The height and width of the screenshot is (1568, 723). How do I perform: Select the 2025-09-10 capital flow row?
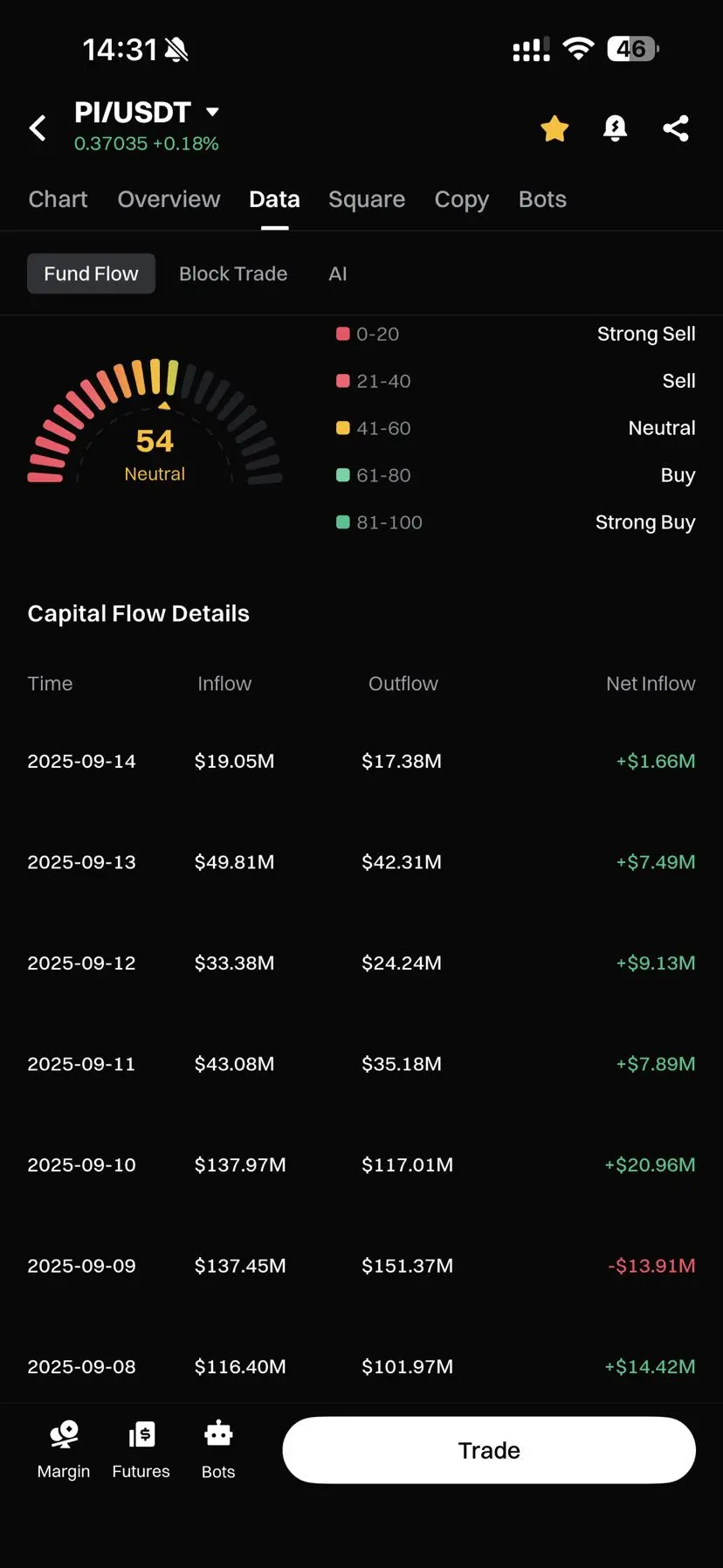361,1164
